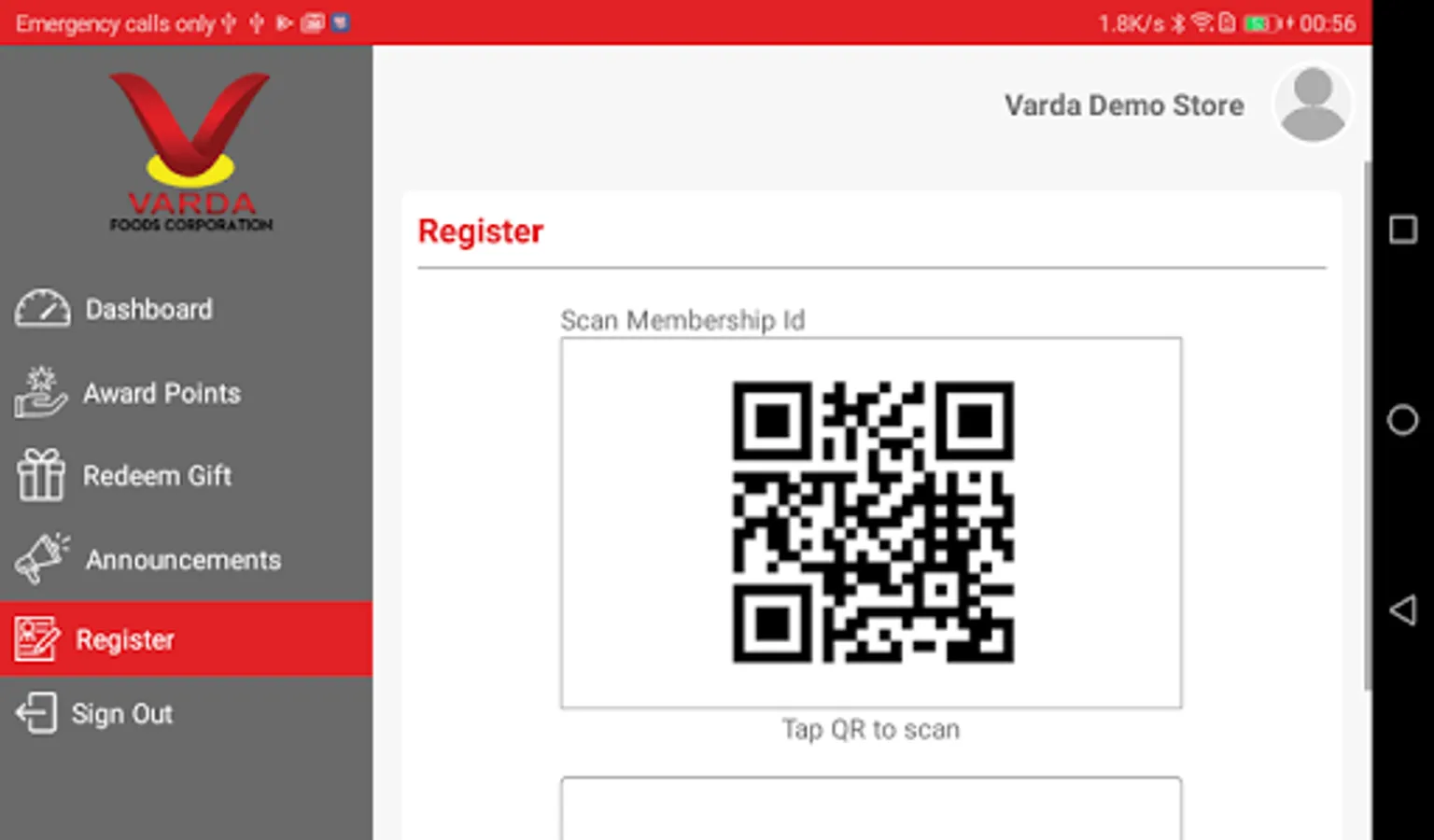Tap the Bluetooth status icon

coord(1178,23)
